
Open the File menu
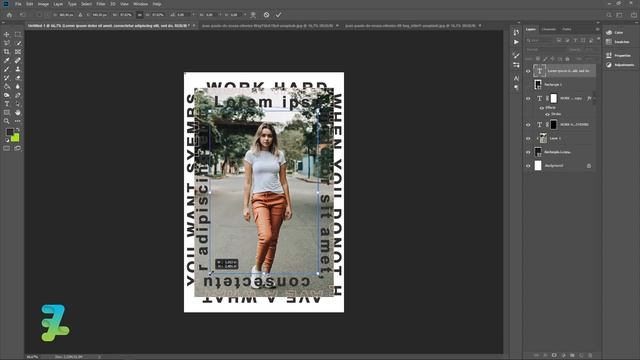coord(18,4)
